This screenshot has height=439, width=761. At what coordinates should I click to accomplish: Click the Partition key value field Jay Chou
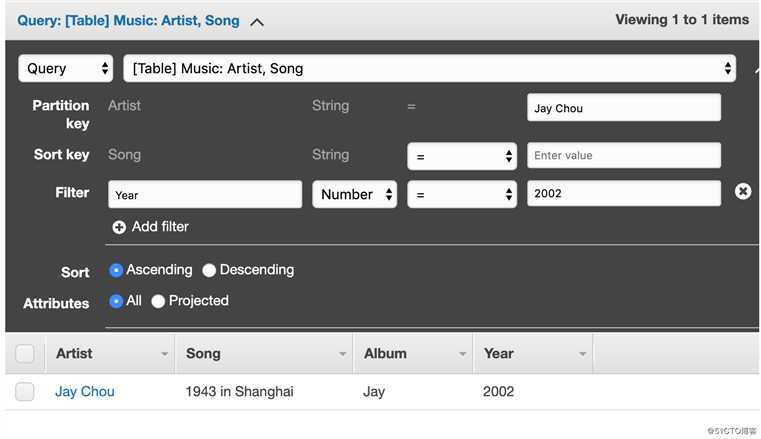pos(624,108)
